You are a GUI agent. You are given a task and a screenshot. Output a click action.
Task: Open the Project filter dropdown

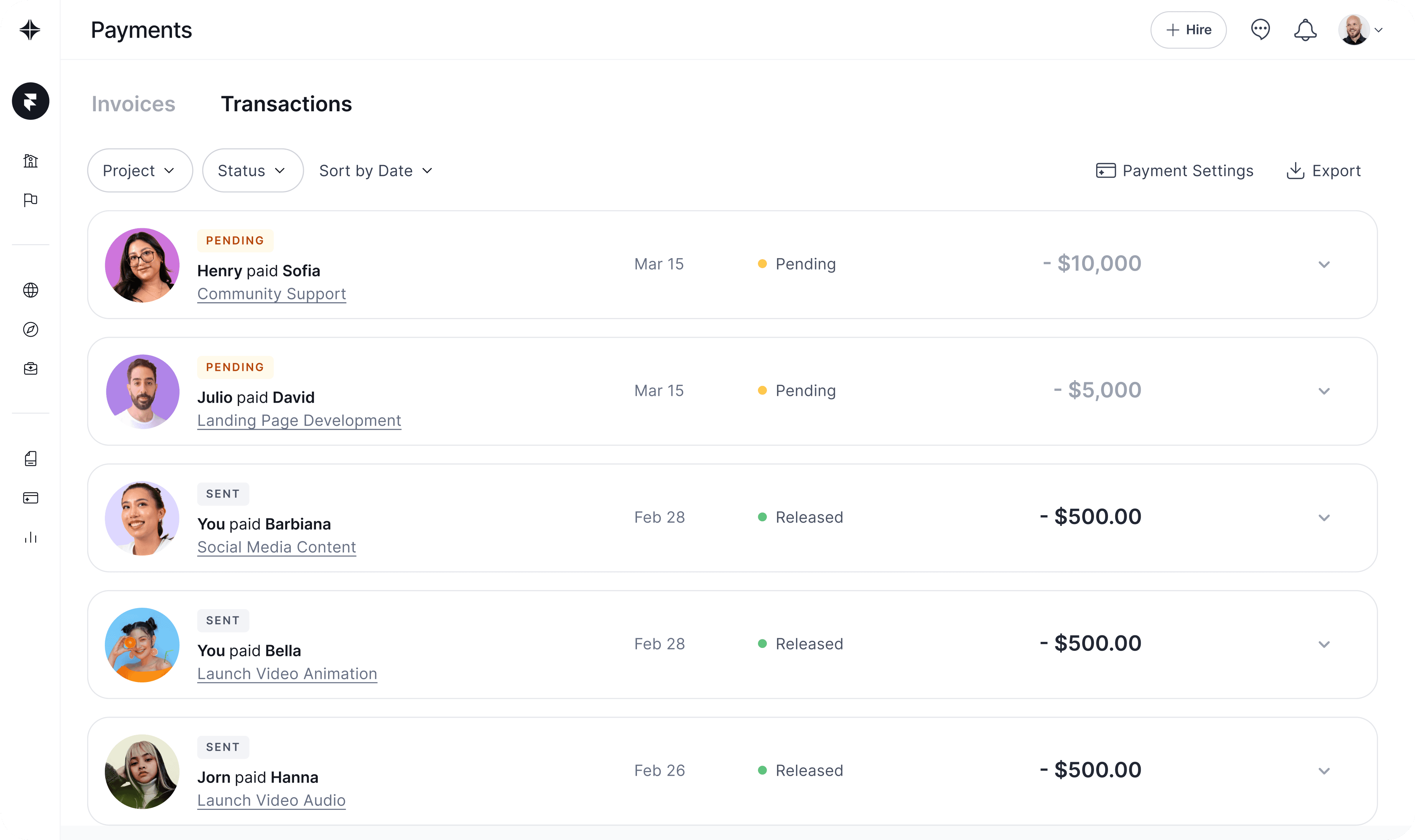pos(140,171)
